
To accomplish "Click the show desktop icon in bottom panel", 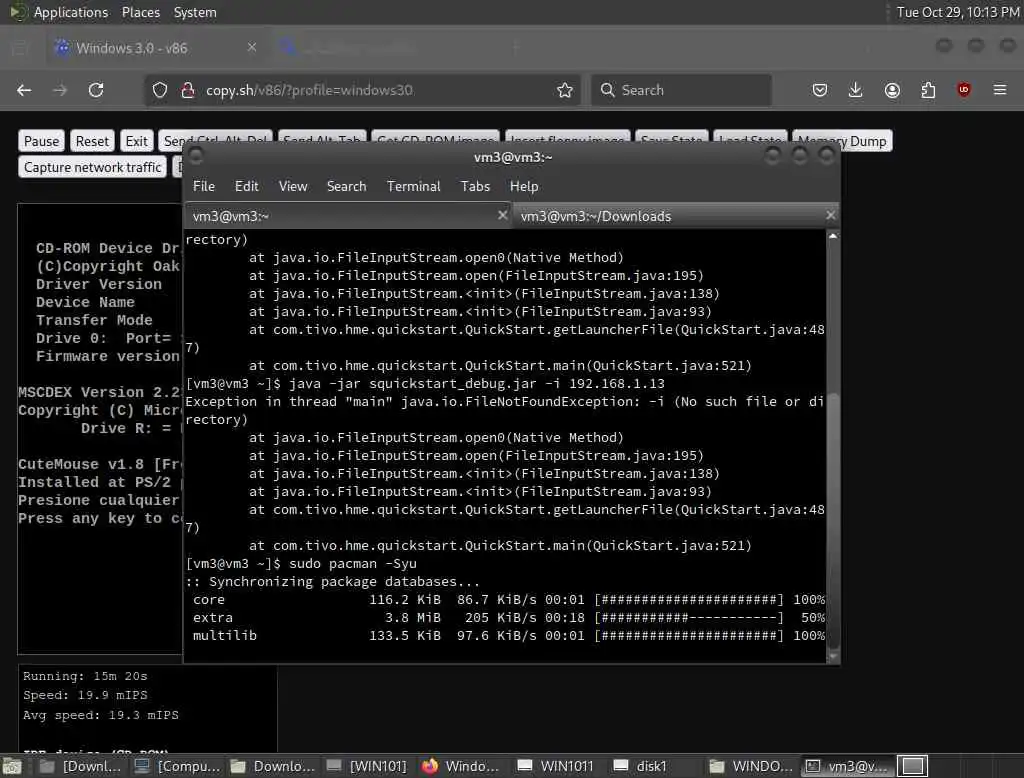I will 12,766.
